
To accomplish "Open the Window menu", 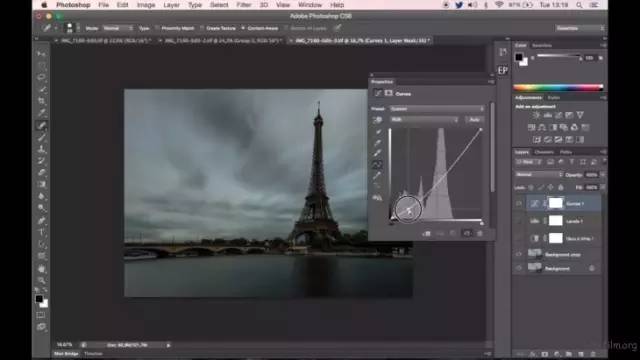I will pos(310,5).
